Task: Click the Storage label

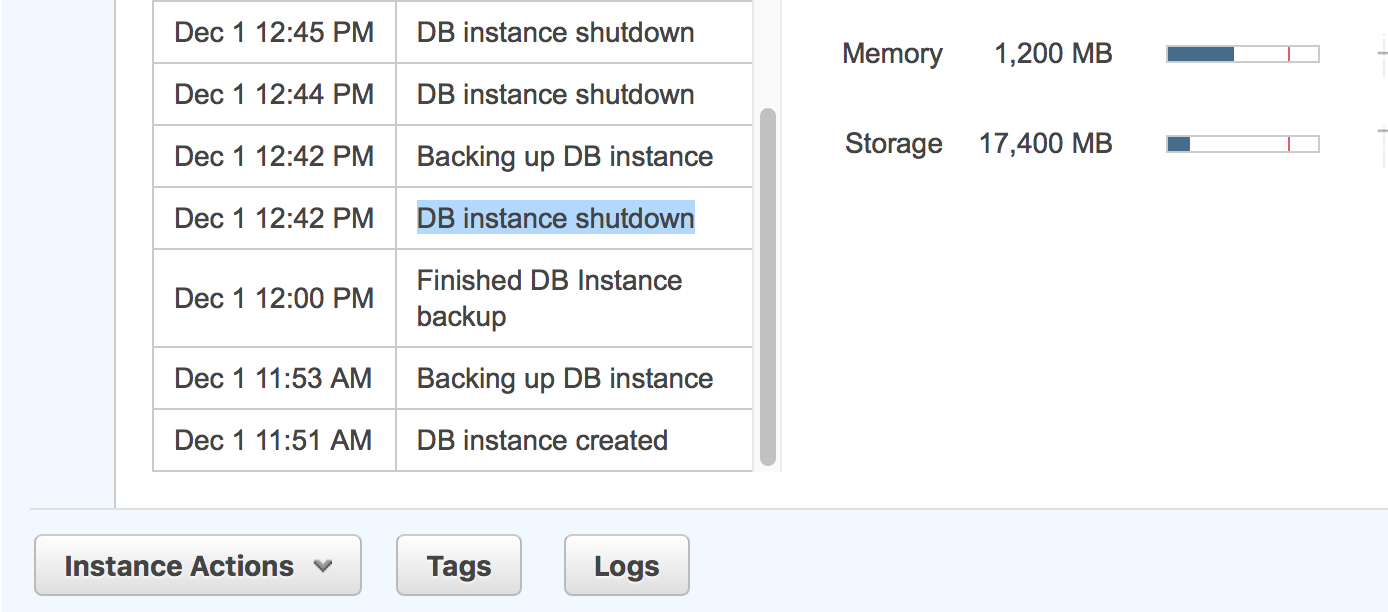Action: (x=893, y=143)
